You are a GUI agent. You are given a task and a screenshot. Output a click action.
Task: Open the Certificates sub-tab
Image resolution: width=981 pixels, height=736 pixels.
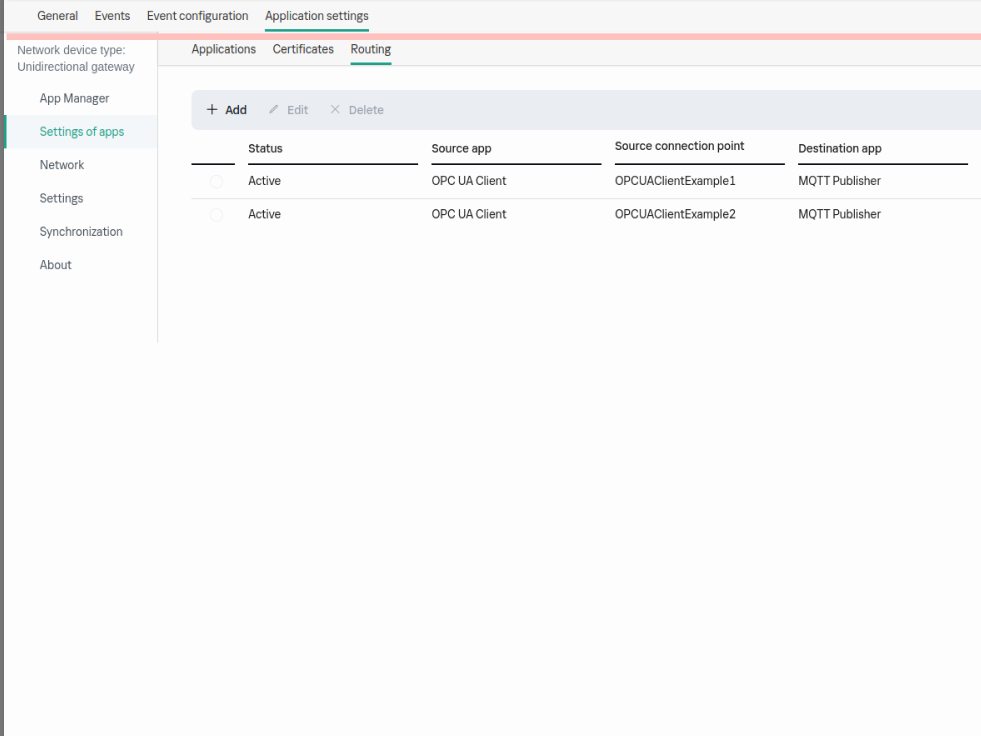click(303, 49)
